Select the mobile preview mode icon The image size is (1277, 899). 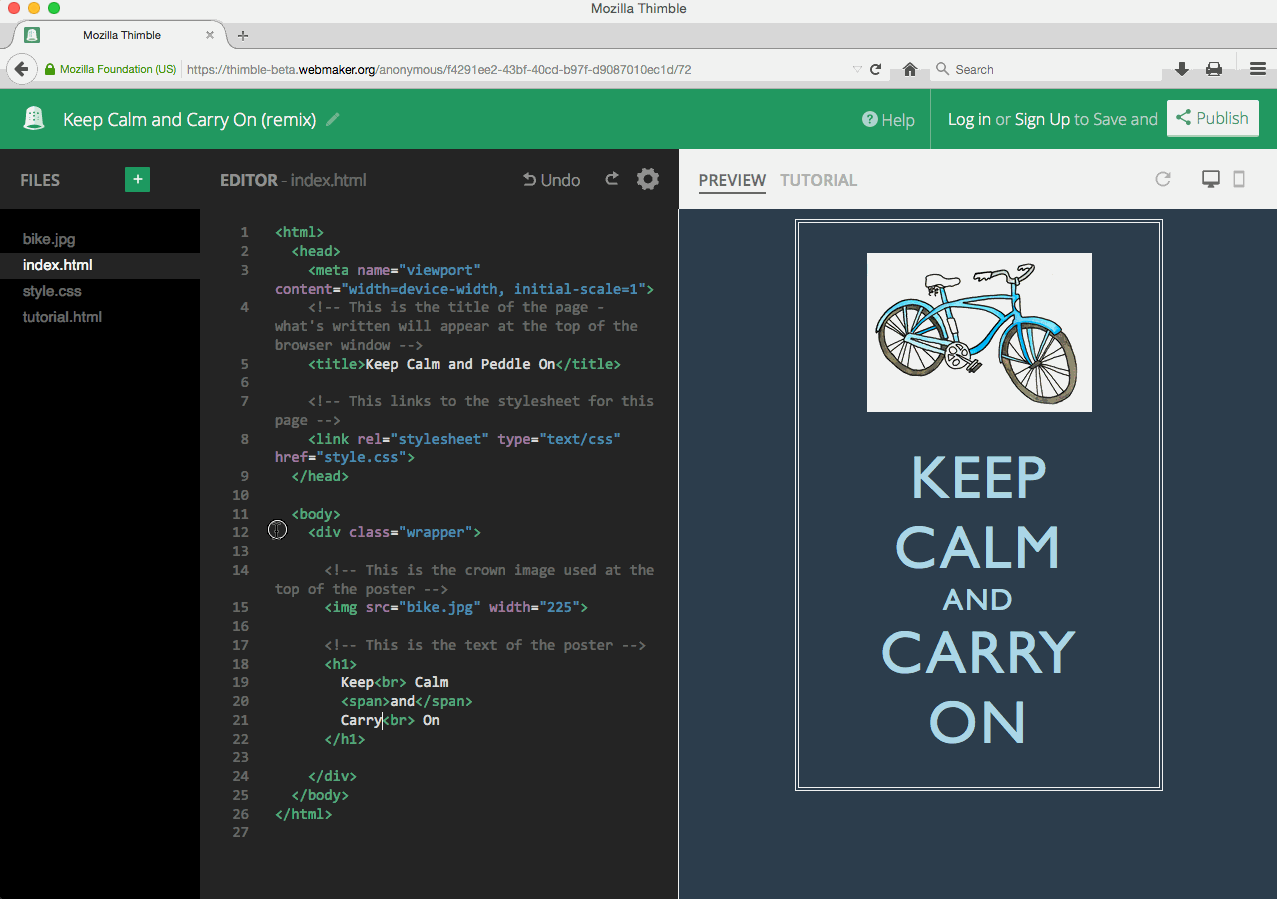tap(1239, 179)
